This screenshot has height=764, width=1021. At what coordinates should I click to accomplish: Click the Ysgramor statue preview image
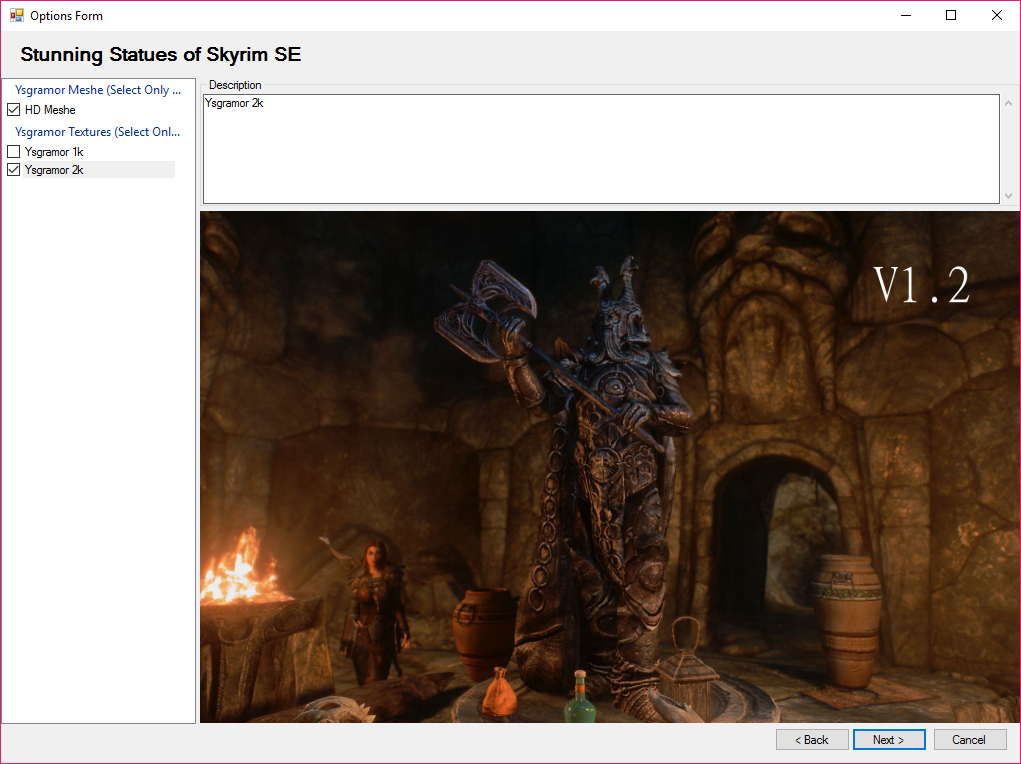point(609,467)
